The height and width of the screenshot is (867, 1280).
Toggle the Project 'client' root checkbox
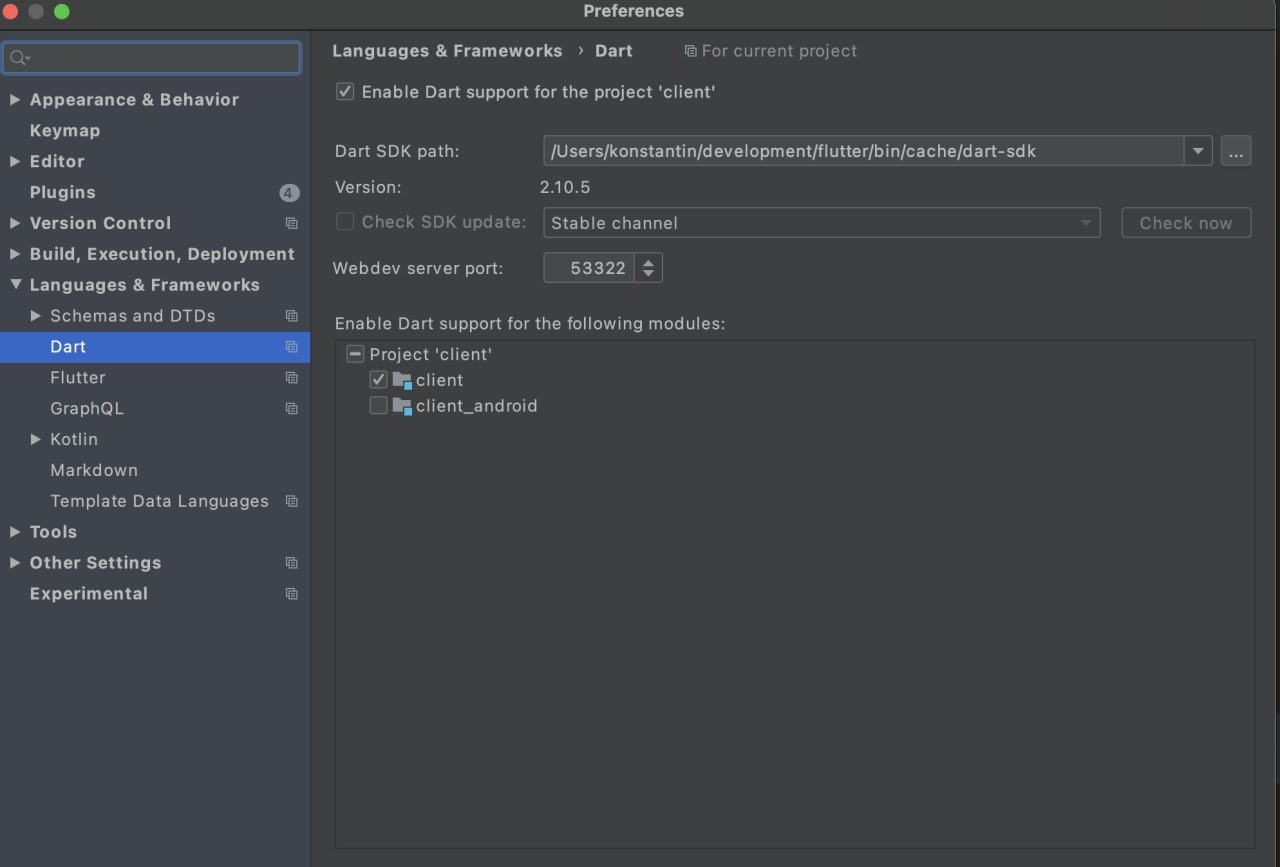click(x=355, y=354)
